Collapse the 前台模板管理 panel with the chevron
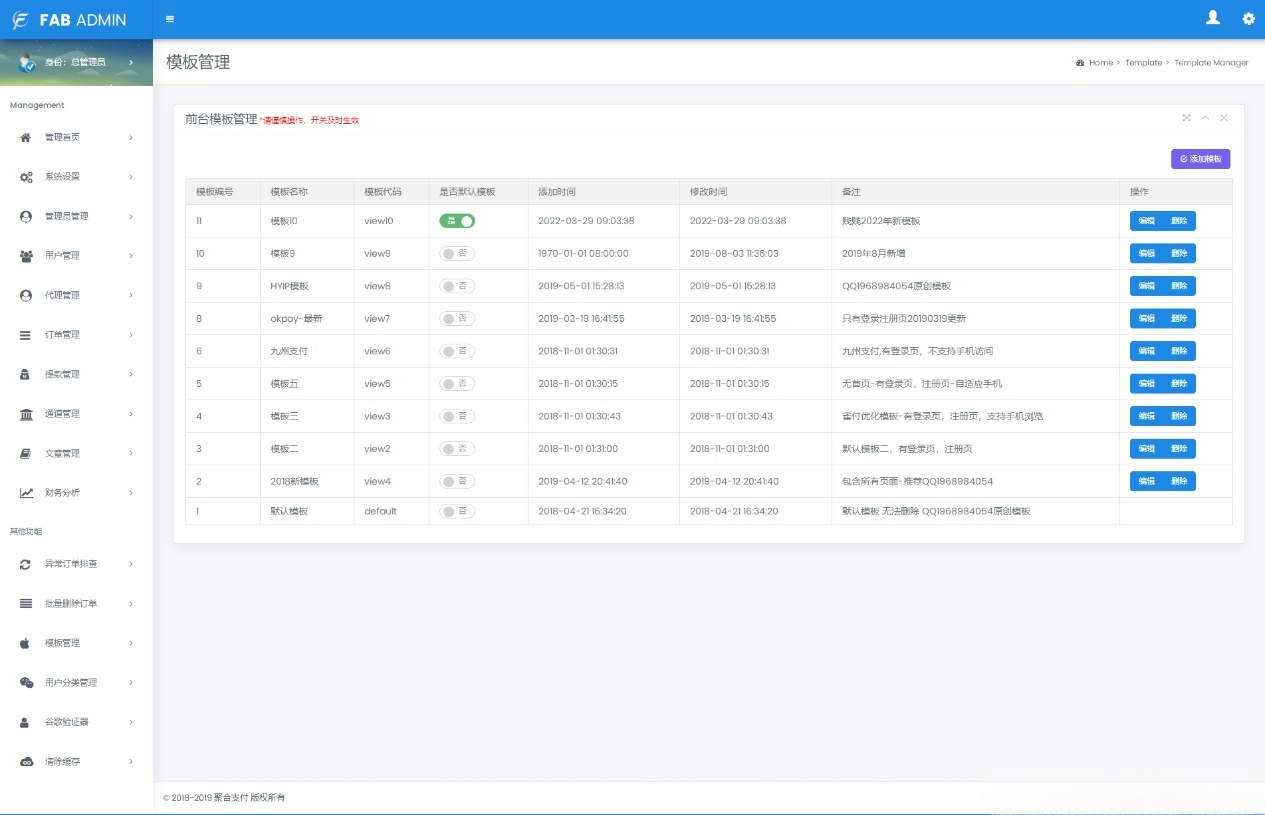The width and height of the screenshot is (1265, 815). coord(1205,118)
